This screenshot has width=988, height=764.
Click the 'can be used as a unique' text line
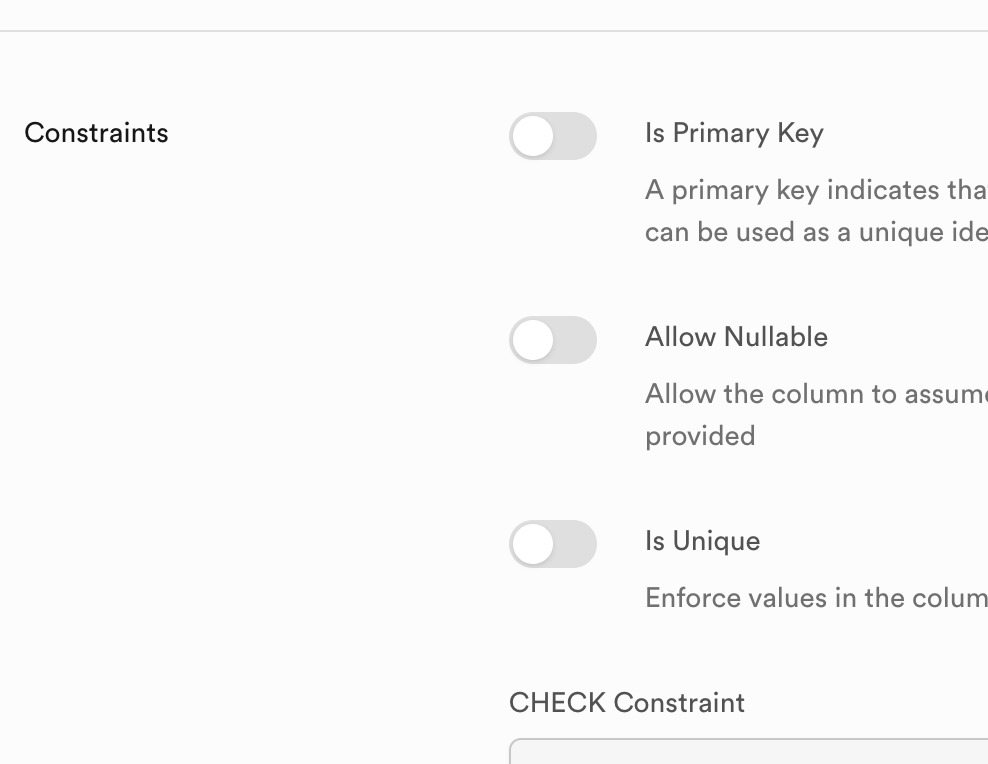click(x=815, y=232)
